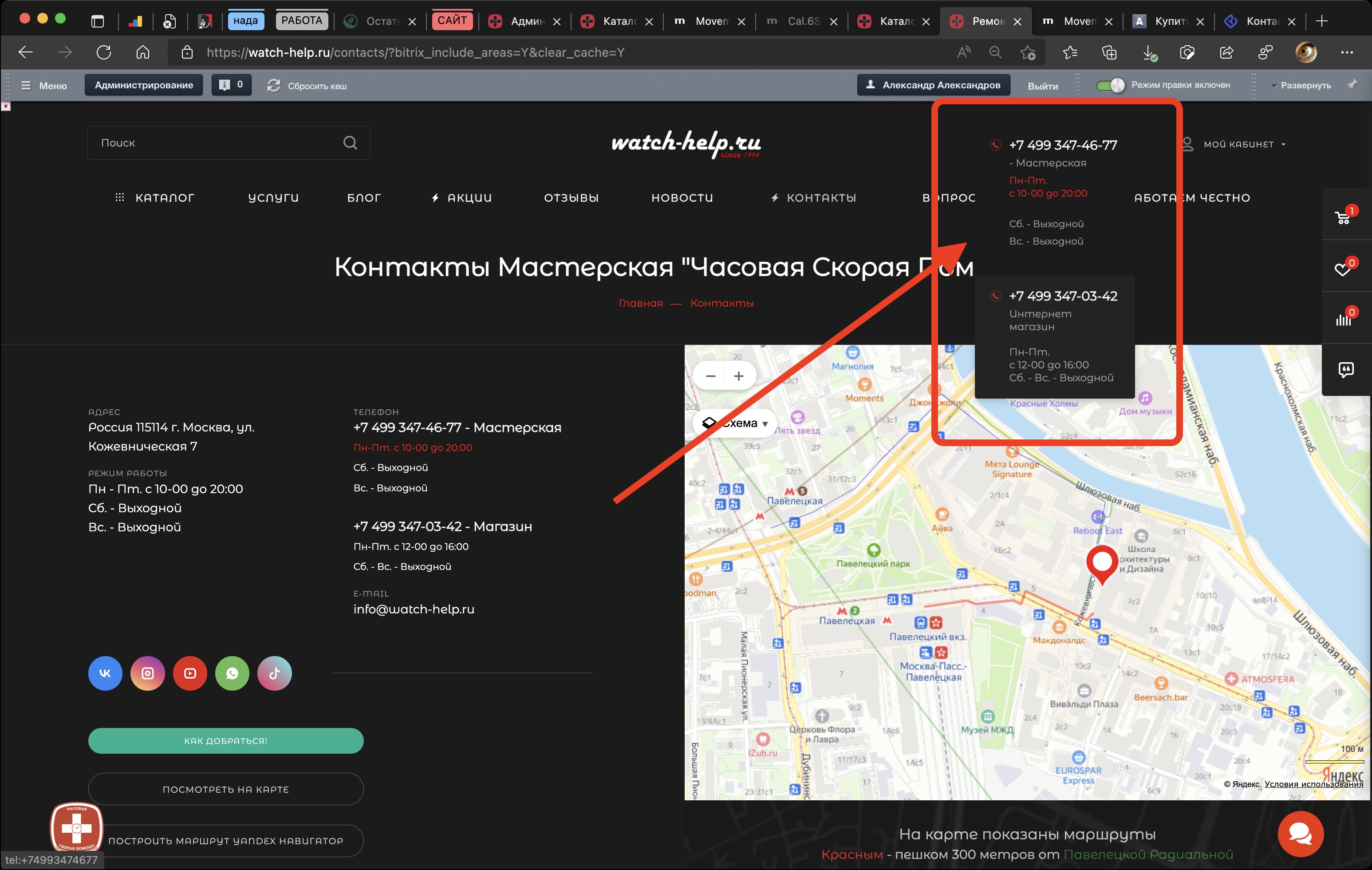Open Новости navigation item
This screenshot has width=1372, height=870.
click(x=682, y=198)
